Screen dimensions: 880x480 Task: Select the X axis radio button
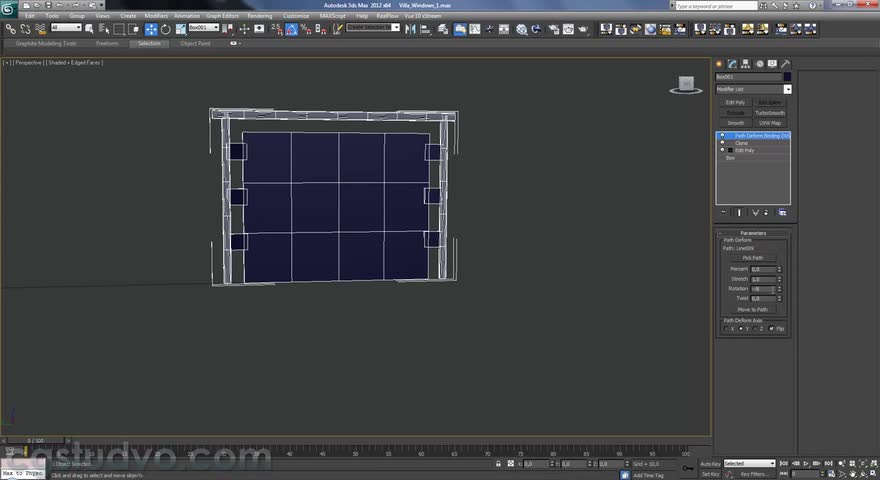[x=727, y=329]
